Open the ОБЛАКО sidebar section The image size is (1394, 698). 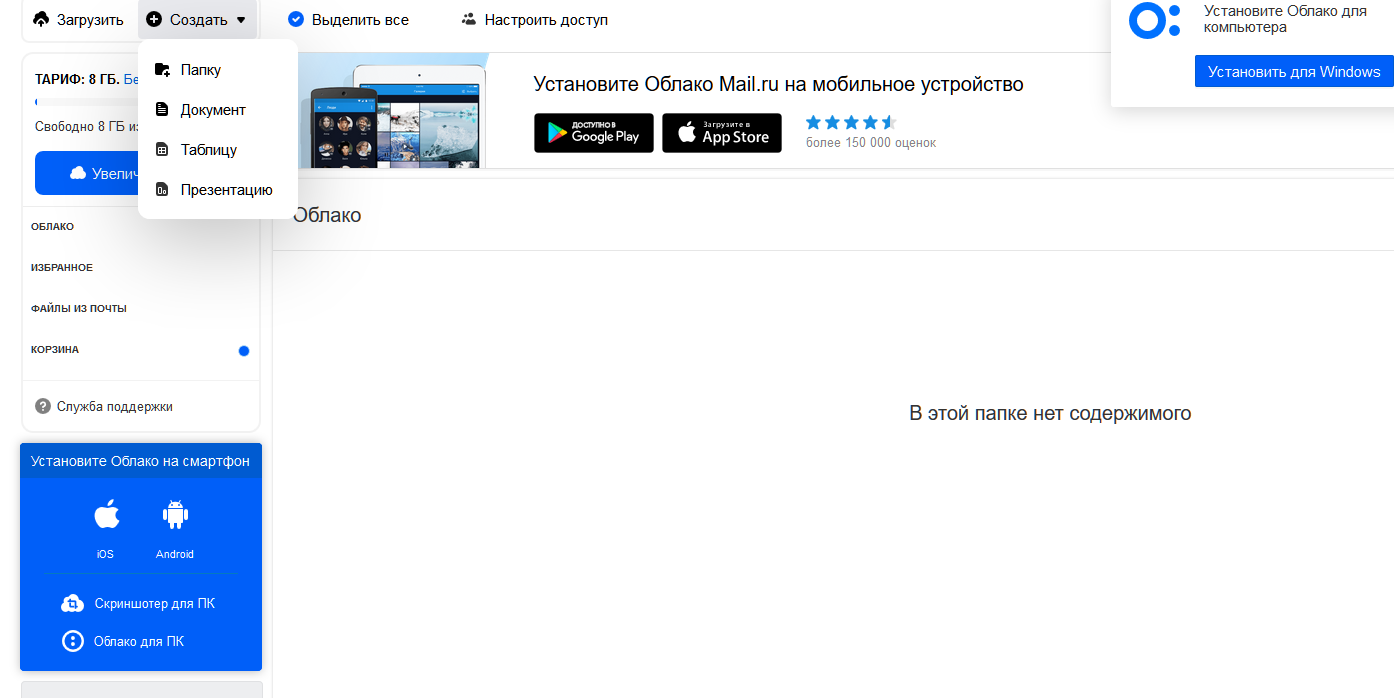(x=52, y=227)
